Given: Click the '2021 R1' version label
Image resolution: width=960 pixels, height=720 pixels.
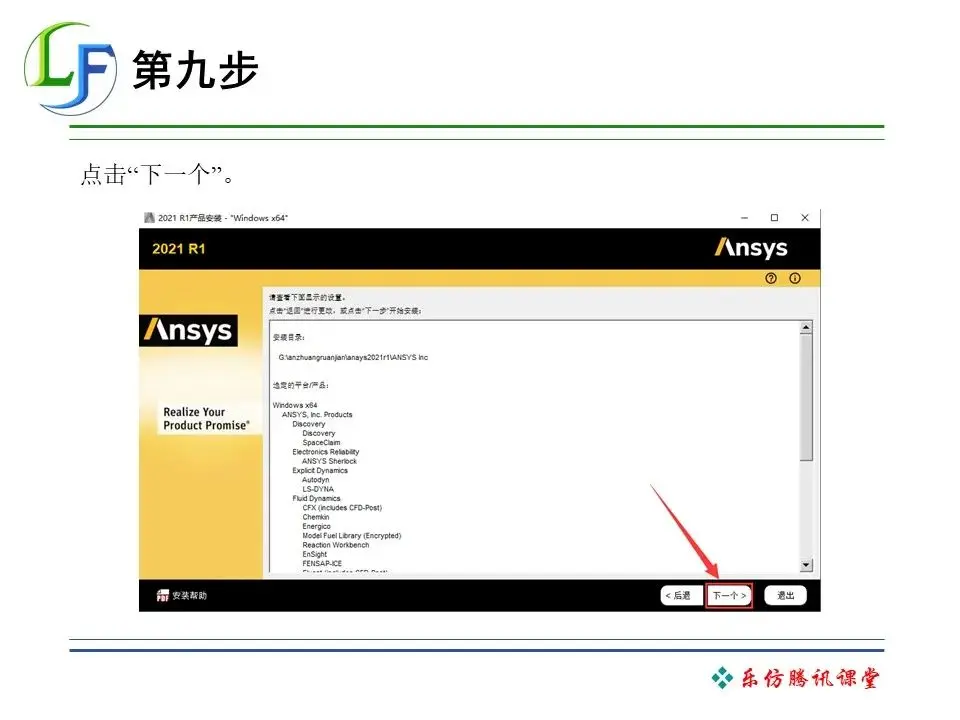Looking at the screenshot, I should [x=179, y=249].
